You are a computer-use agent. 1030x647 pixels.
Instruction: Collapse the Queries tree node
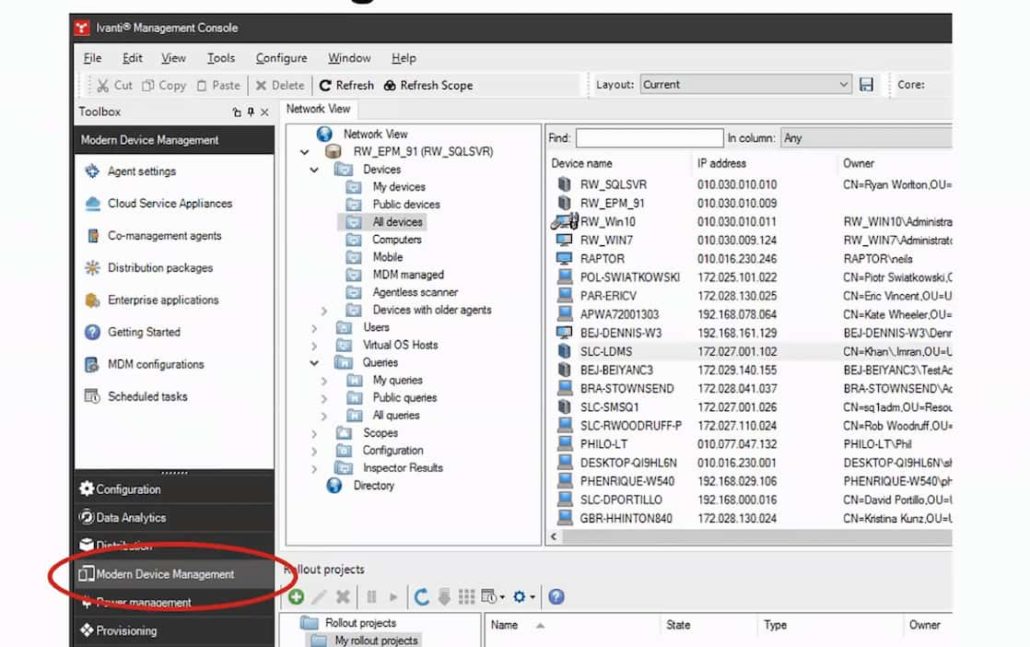[x=314, y=363]
